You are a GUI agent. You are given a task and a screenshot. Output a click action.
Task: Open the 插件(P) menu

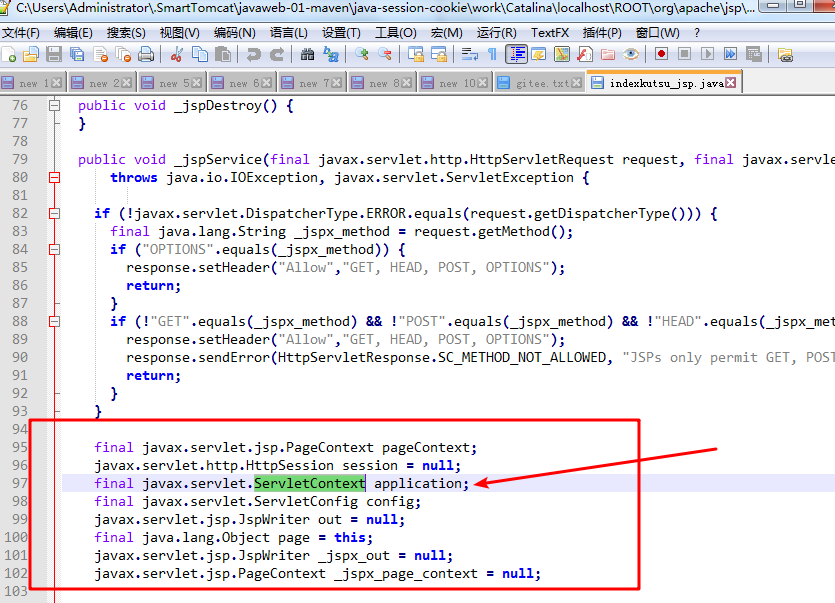[x=602, y=33]
